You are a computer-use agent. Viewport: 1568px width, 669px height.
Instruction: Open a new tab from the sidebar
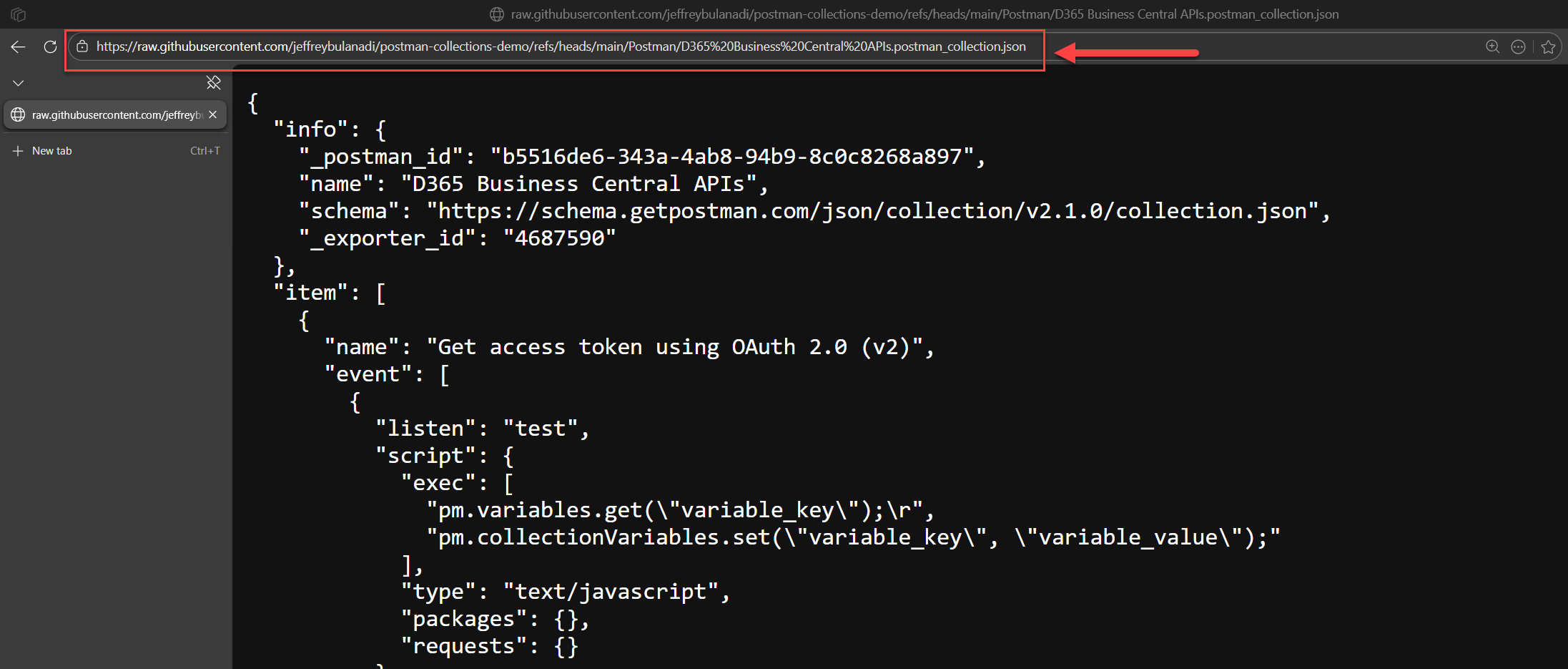point(51,150)
